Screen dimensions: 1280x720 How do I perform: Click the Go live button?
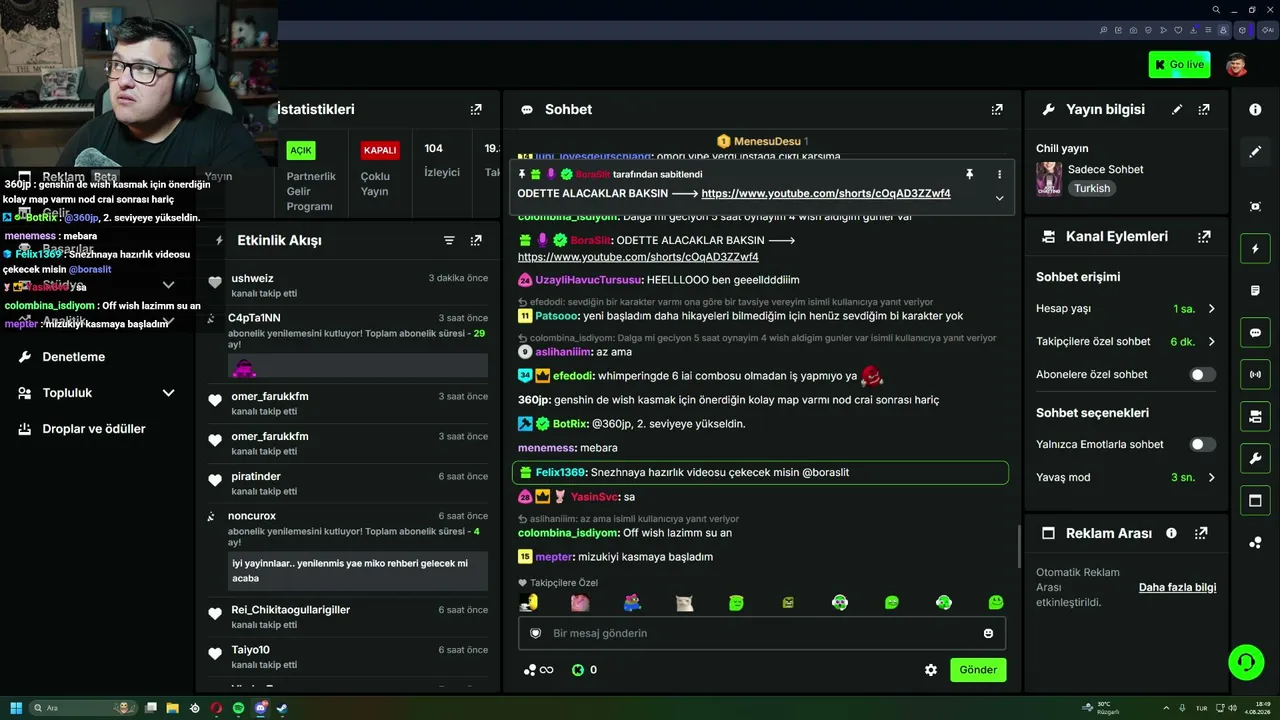(1179, 65)
